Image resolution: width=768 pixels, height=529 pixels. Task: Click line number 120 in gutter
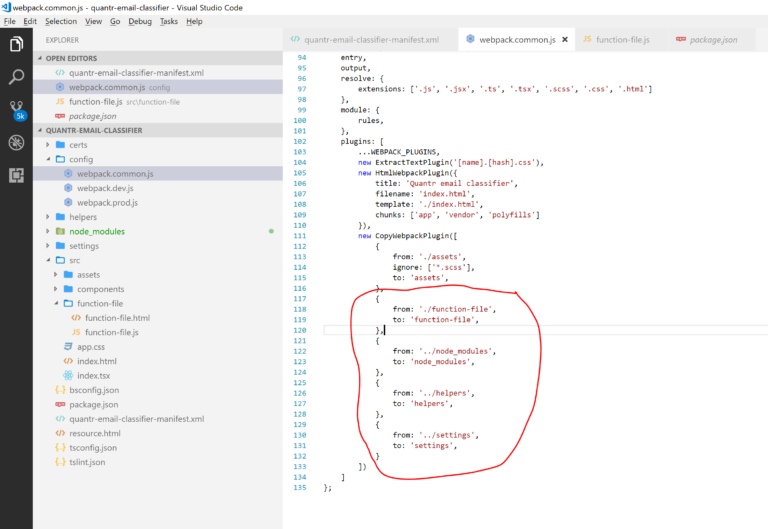tap(300, 330)
